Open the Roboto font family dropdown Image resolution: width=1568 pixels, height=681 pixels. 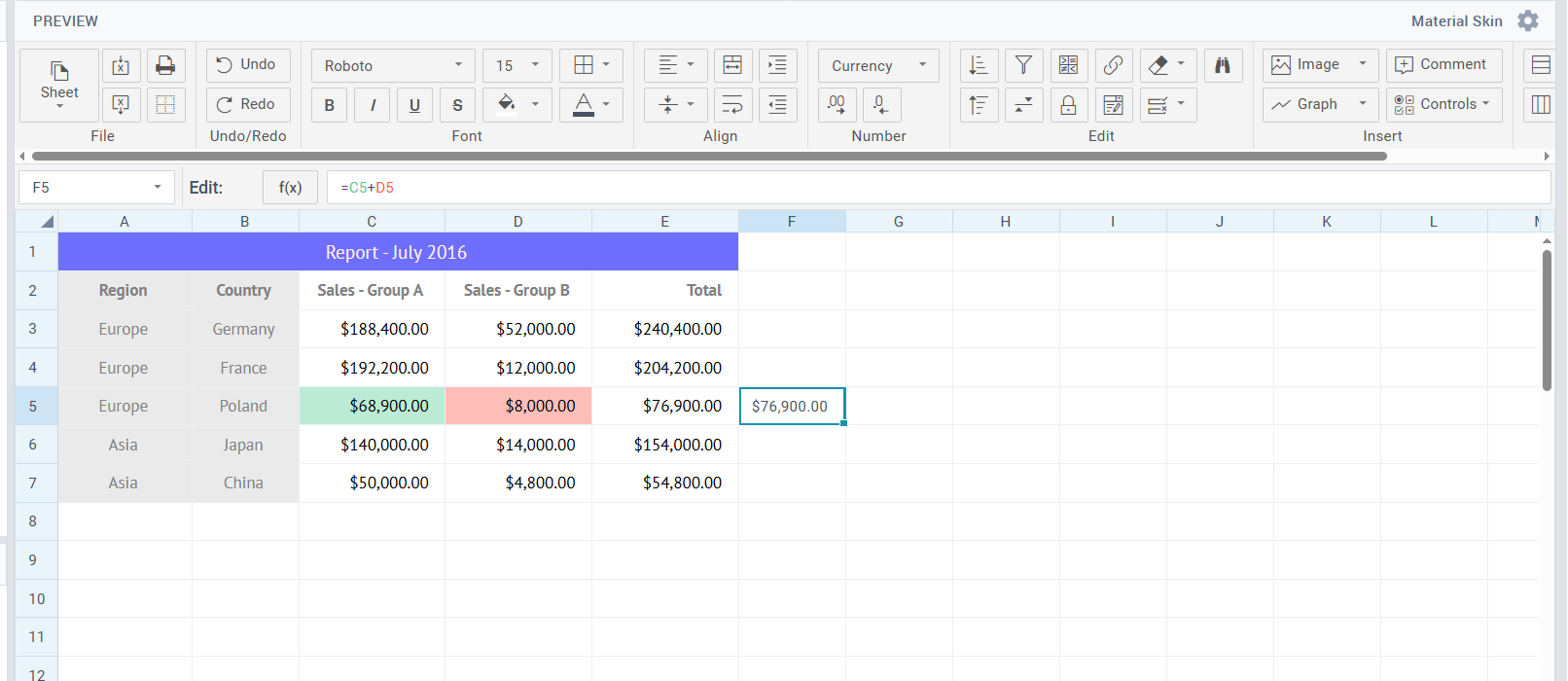[393, 65]
